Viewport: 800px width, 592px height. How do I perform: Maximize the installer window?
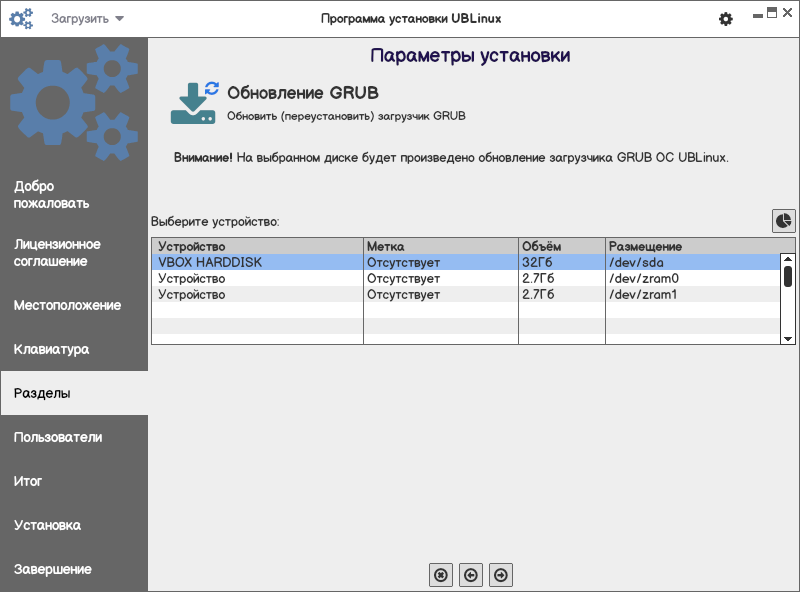point(772,13)
